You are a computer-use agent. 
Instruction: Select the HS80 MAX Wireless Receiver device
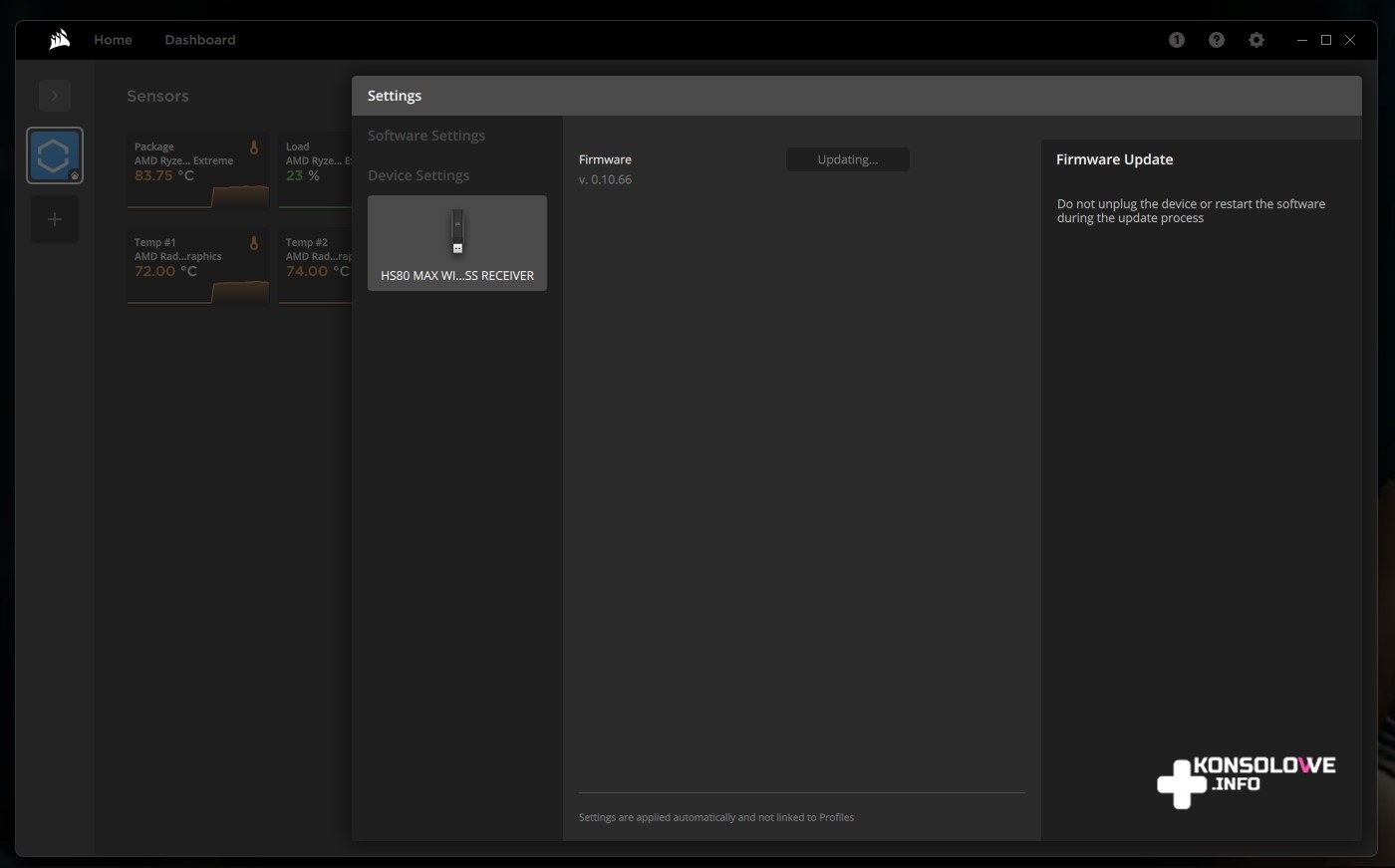click(457, 243)
